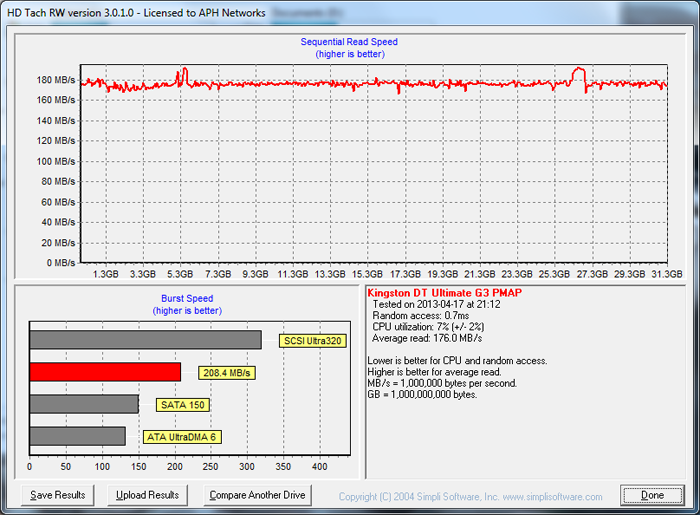
Task: Click the Save Results button
Action: [58, 495]
